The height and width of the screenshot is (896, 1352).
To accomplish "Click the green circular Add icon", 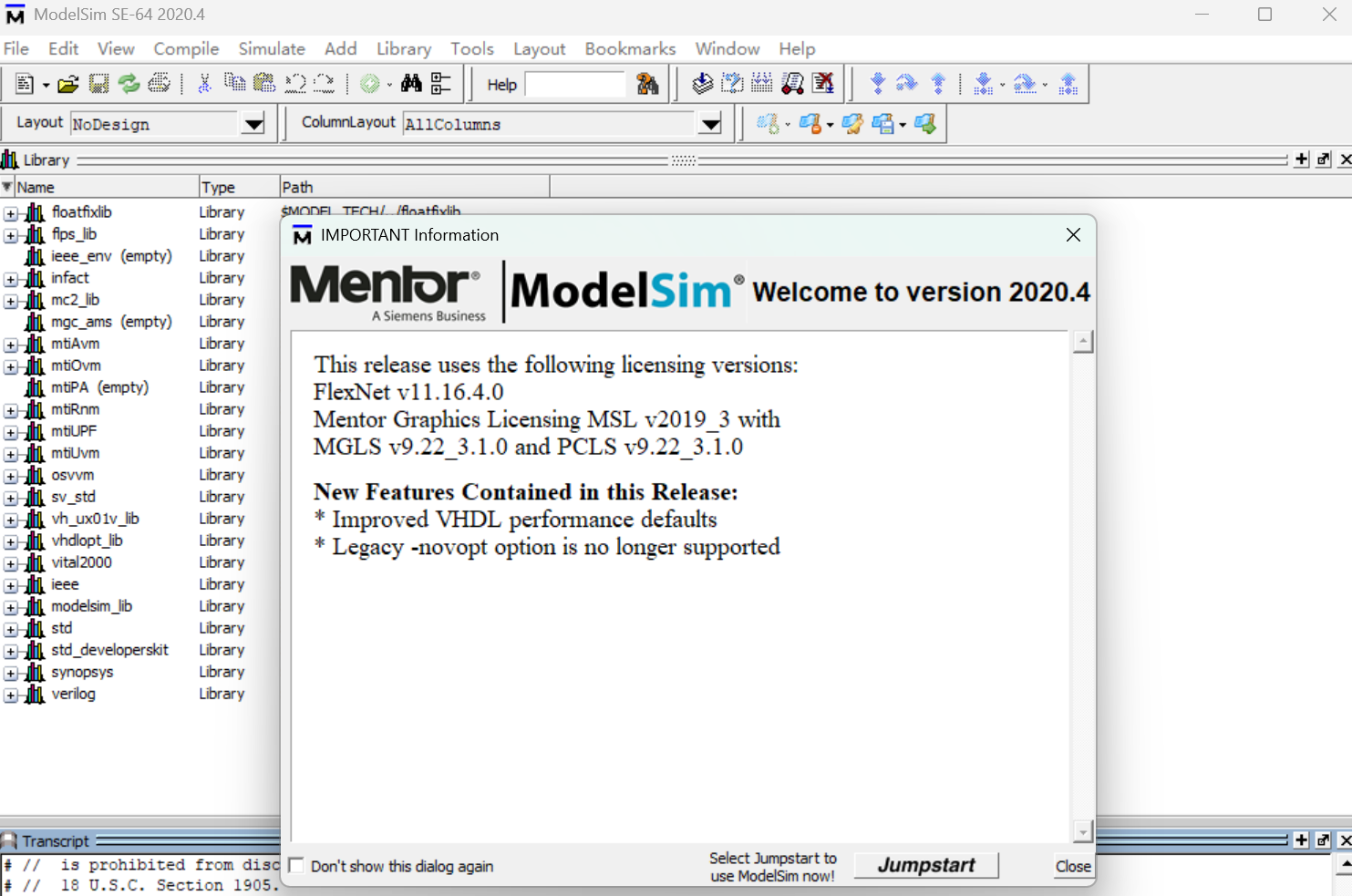I will pos(369,84).
